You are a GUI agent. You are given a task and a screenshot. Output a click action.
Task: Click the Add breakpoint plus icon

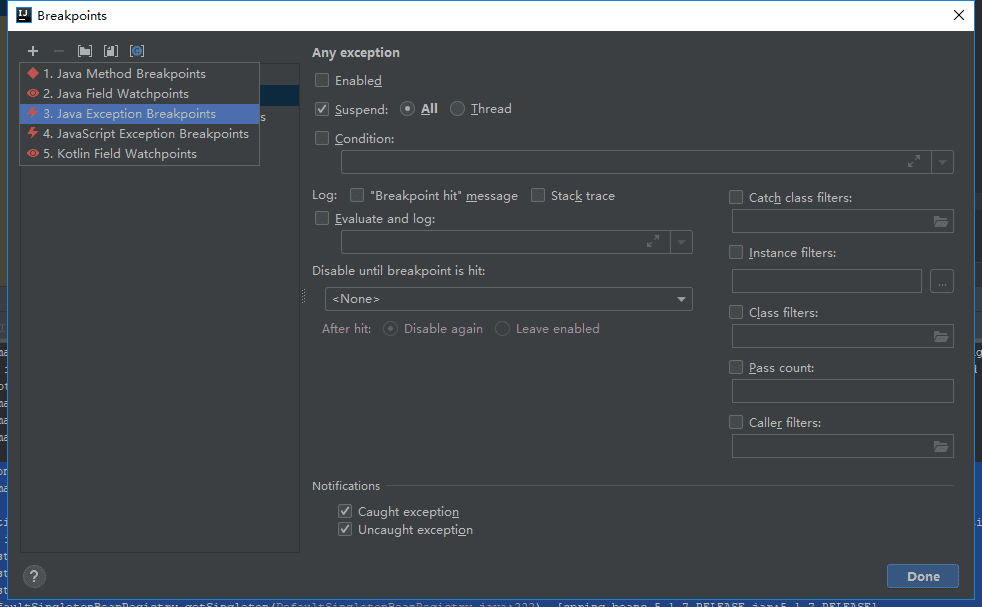(33, 51)
